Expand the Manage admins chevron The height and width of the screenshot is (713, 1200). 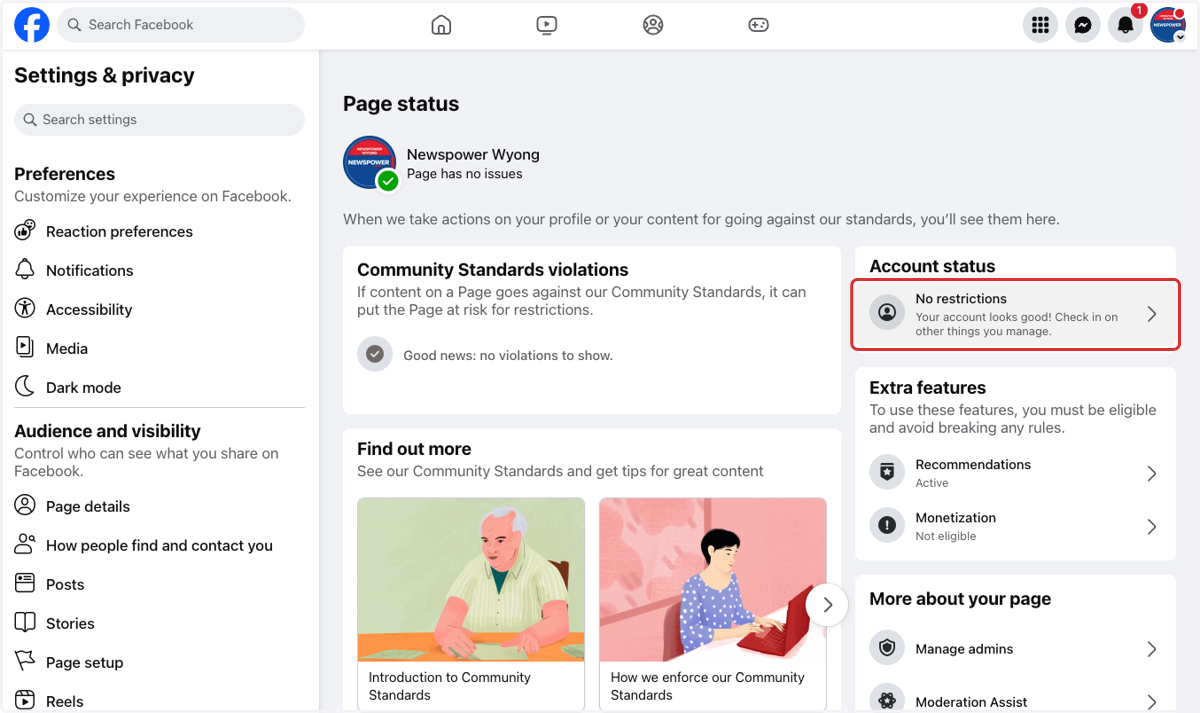coord(1152,649)
